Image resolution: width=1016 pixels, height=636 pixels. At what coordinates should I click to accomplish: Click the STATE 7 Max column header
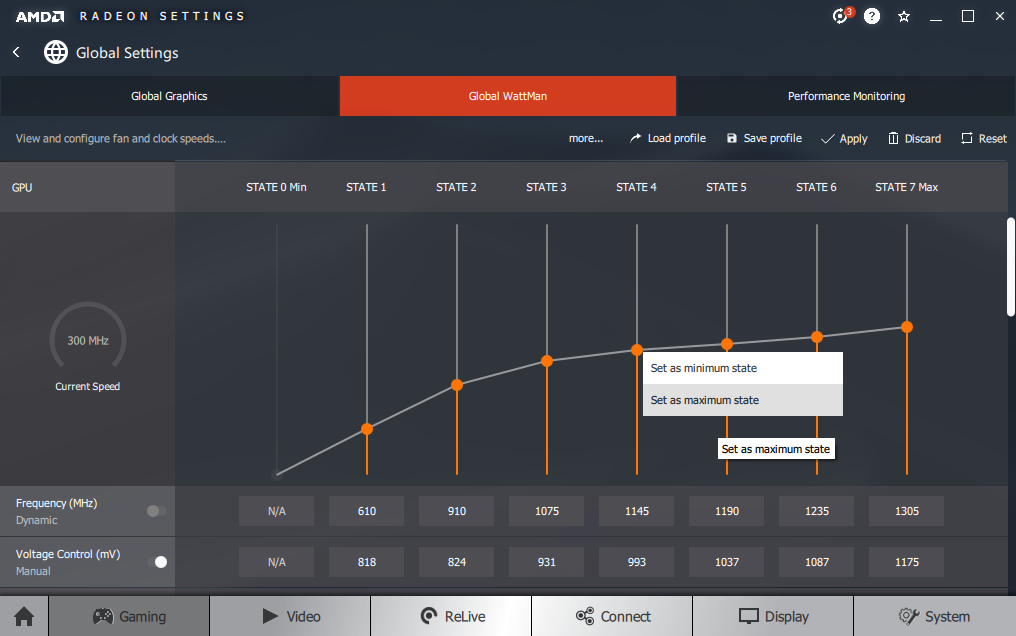[906, 187]
